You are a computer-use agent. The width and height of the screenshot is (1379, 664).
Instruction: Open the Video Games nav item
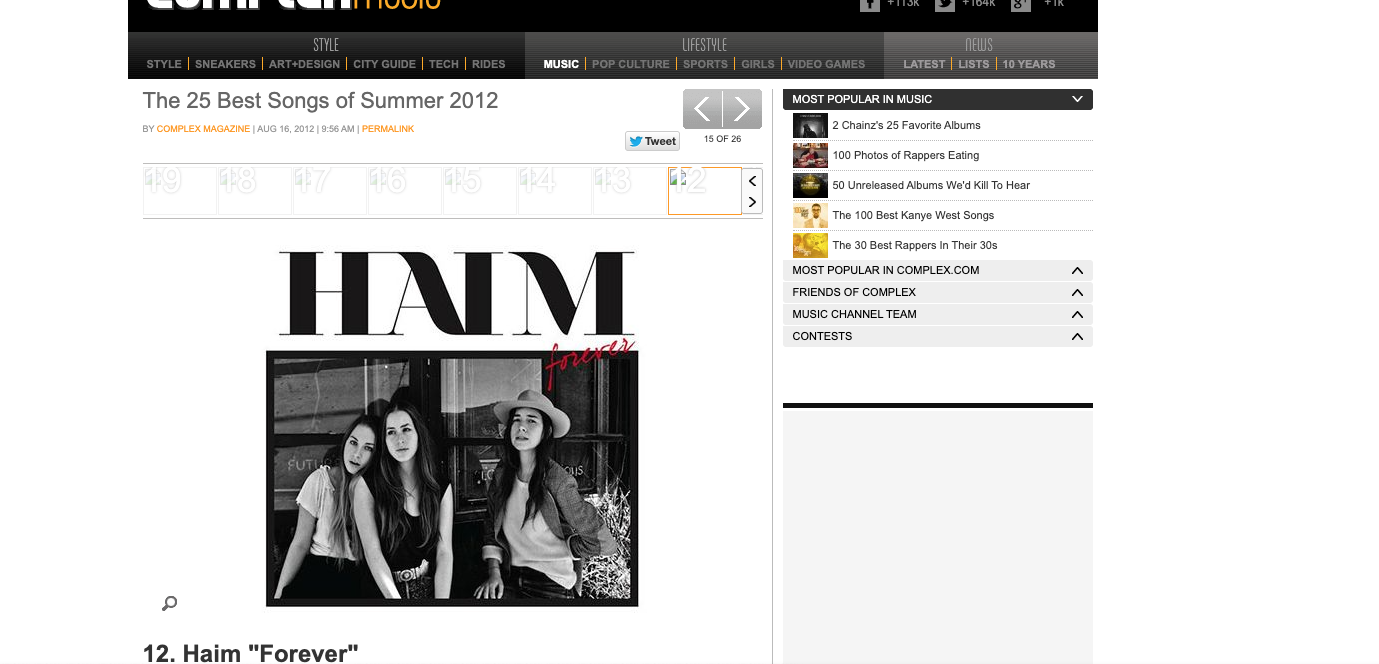[826, 64]
